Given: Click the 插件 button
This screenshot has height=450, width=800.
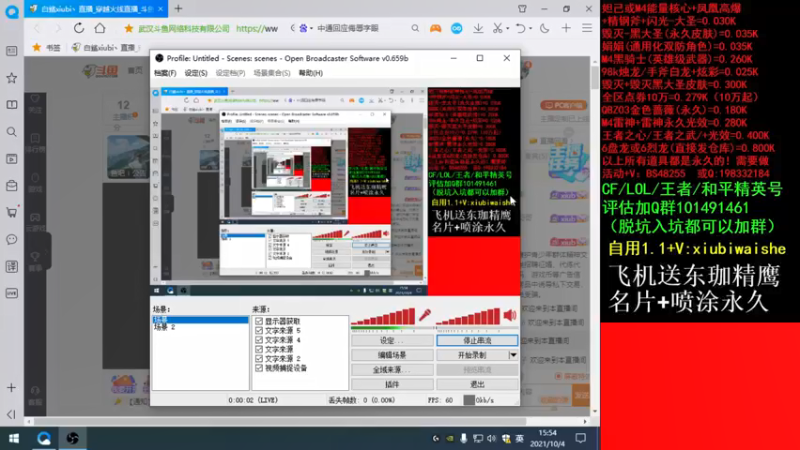Looking at the screenshot, I should [x=392, y=384].
